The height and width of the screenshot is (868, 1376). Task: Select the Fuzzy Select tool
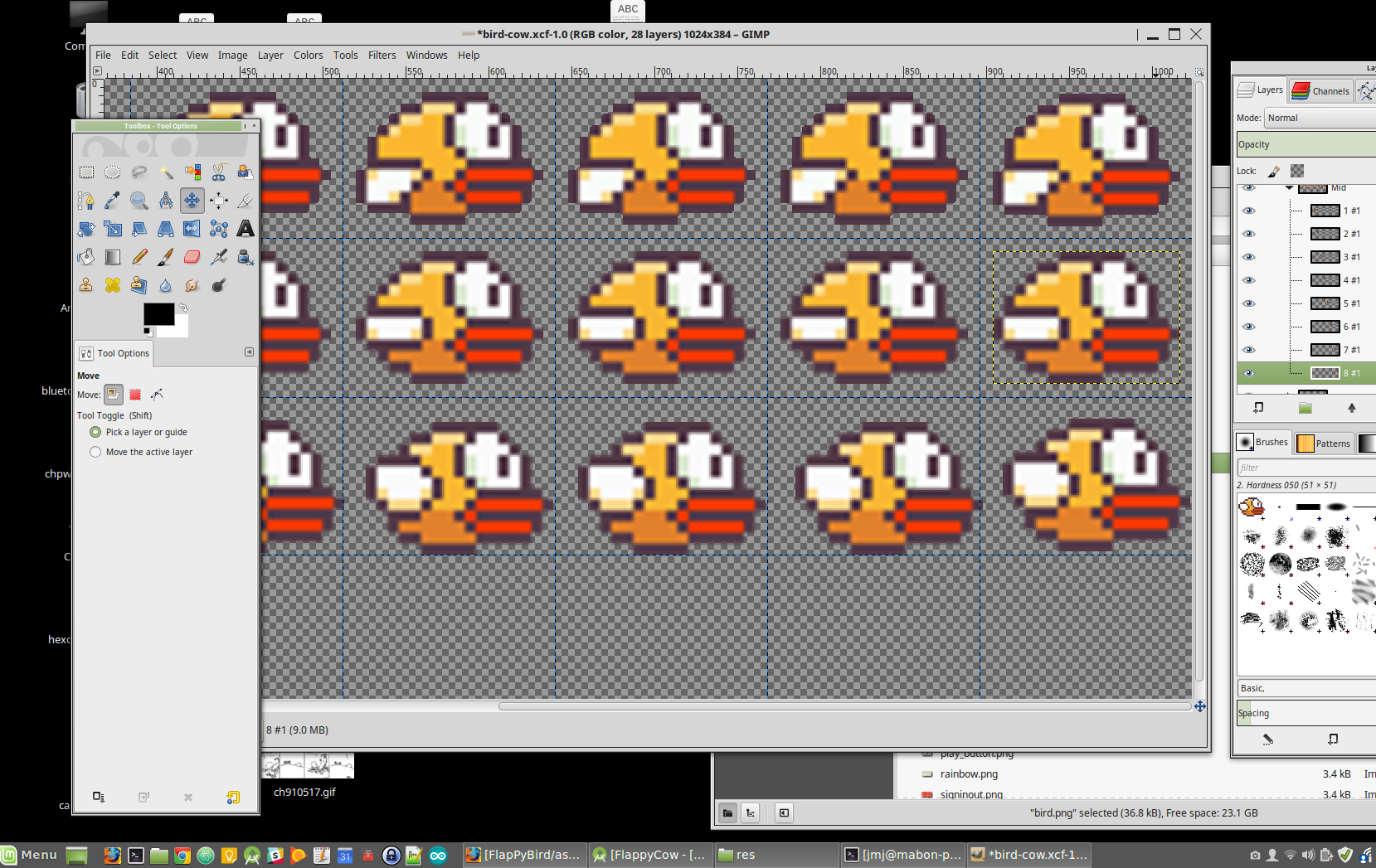click(166, 172)
